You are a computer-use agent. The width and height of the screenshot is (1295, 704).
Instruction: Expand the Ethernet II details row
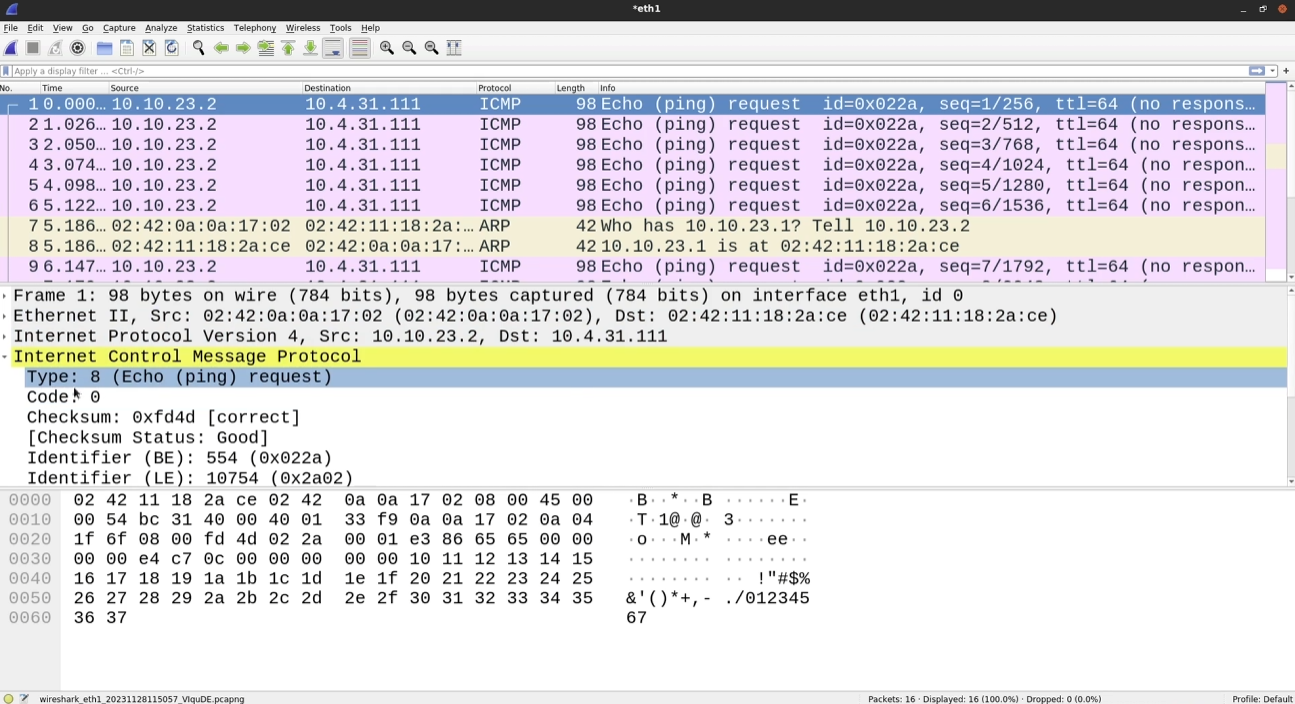click(5, 316)
